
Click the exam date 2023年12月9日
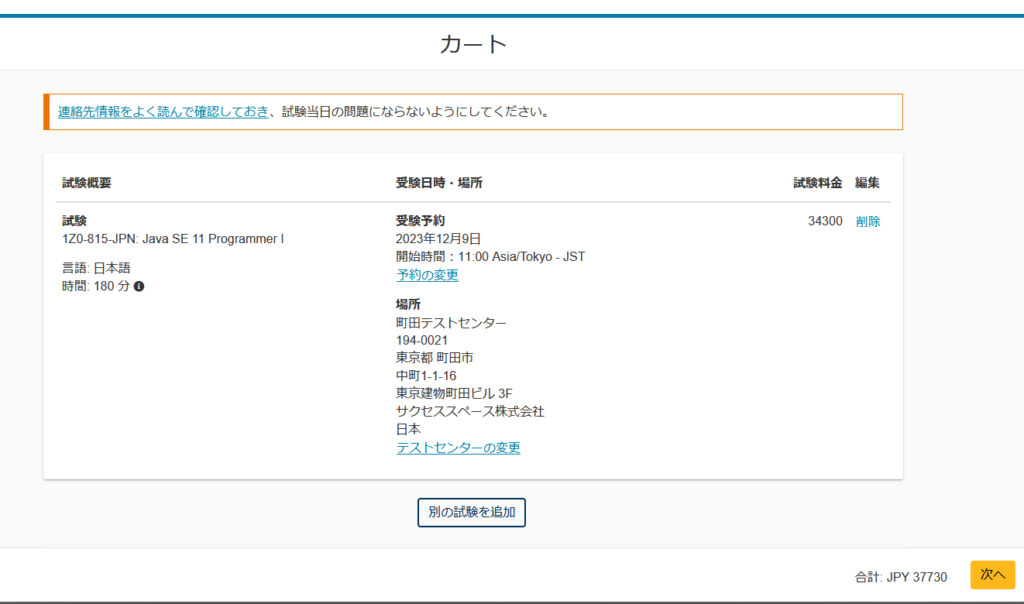click(438, 239)
